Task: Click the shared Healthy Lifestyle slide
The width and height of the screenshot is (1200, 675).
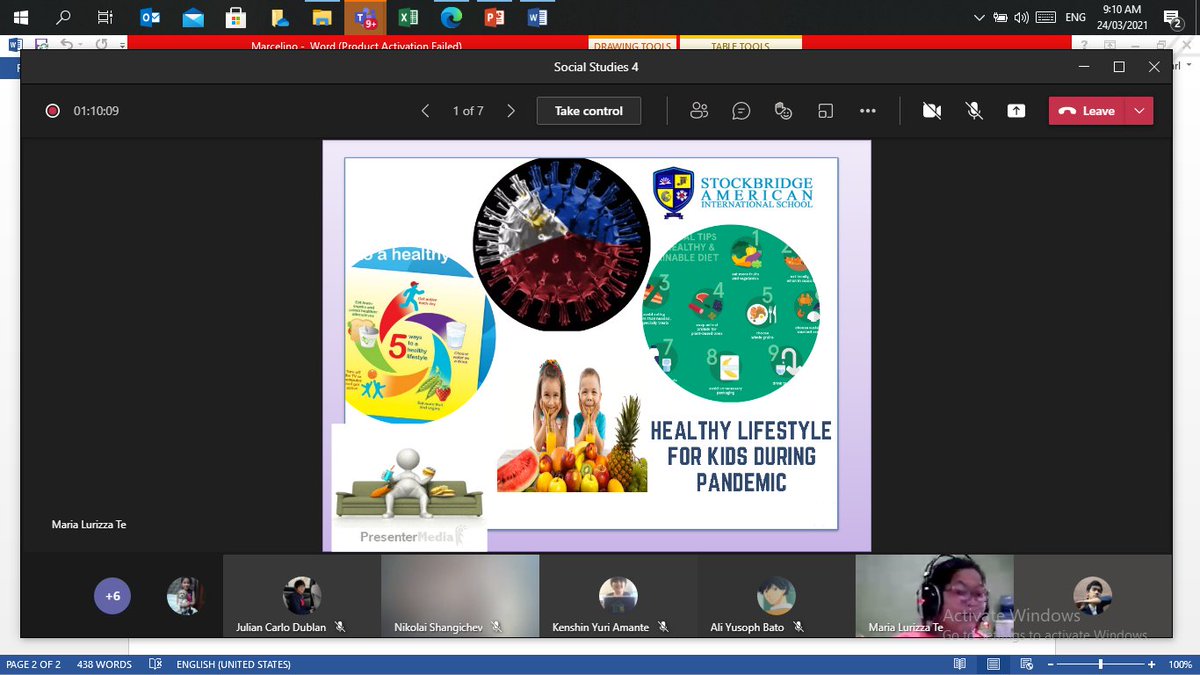Action: click(x=596, y=346)
